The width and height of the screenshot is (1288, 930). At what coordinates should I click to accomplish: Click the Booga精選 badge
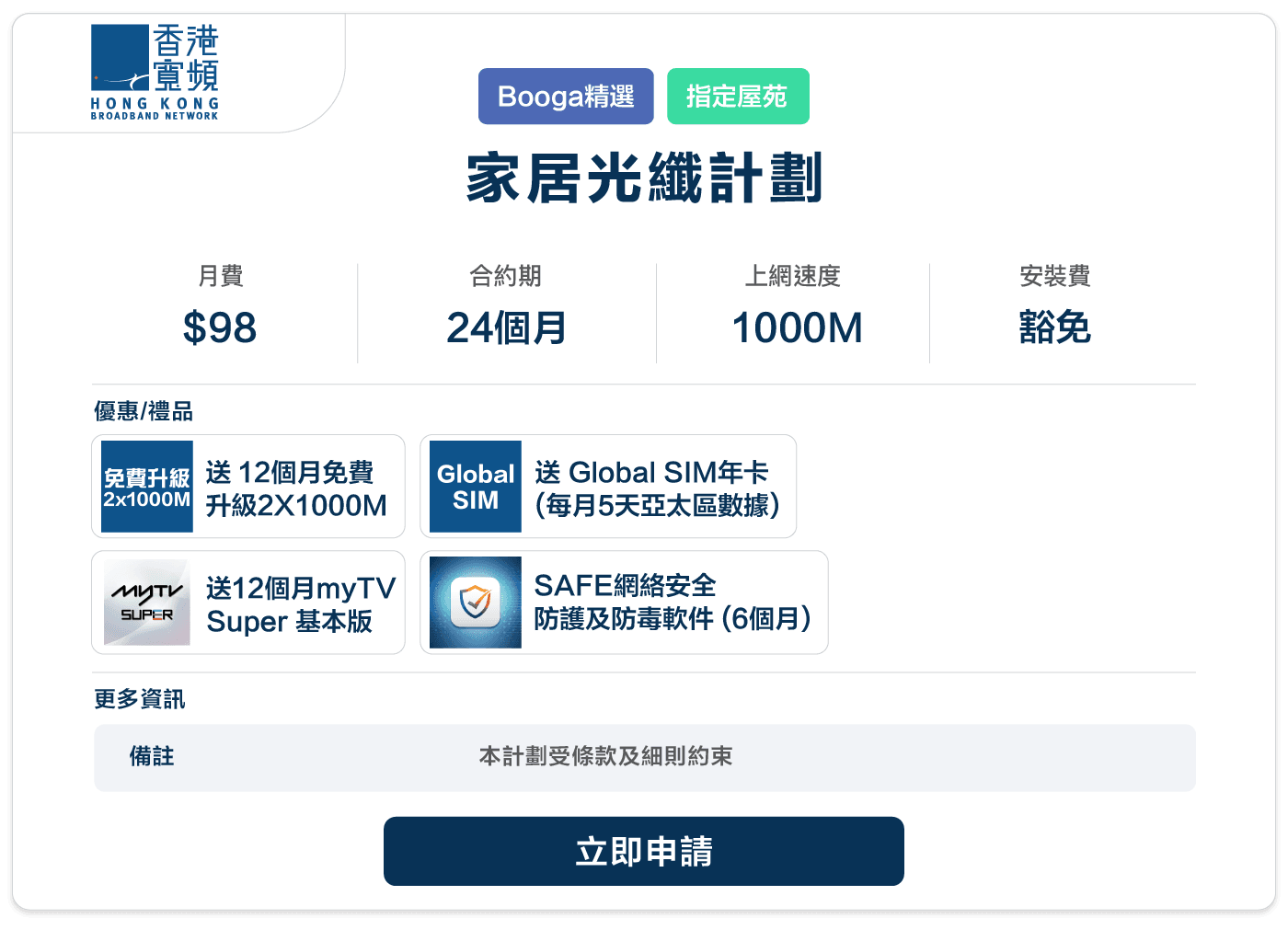[566, 96]
